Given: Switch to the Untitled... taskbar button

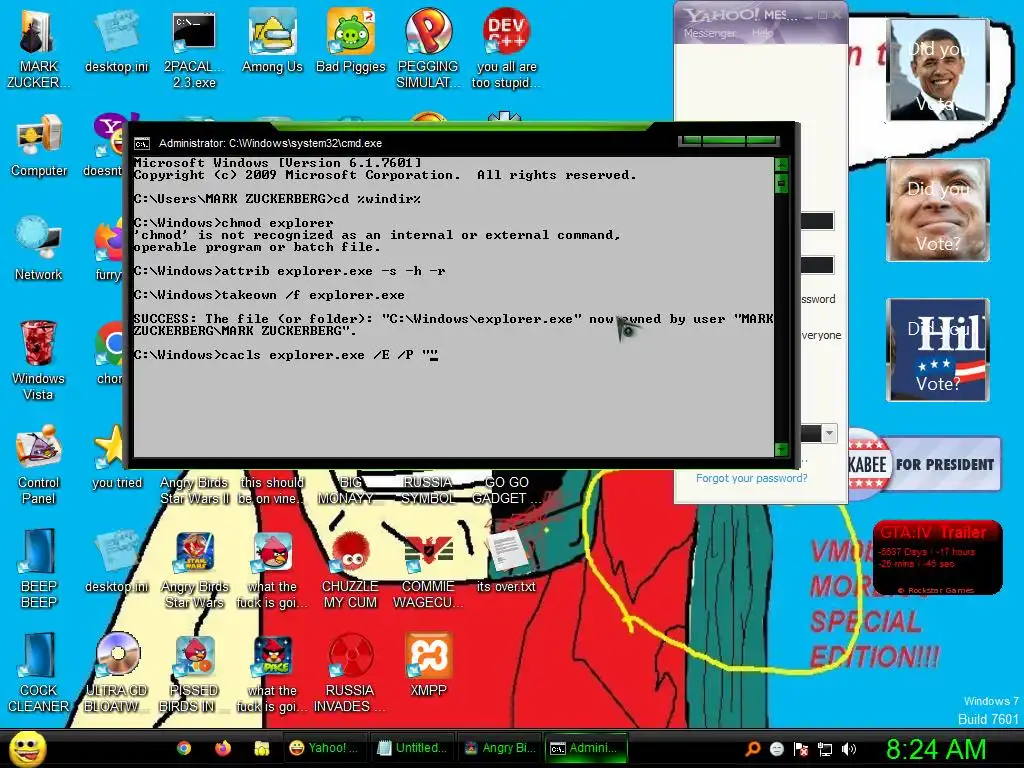Looking at the screenshot, I should 412,748.
